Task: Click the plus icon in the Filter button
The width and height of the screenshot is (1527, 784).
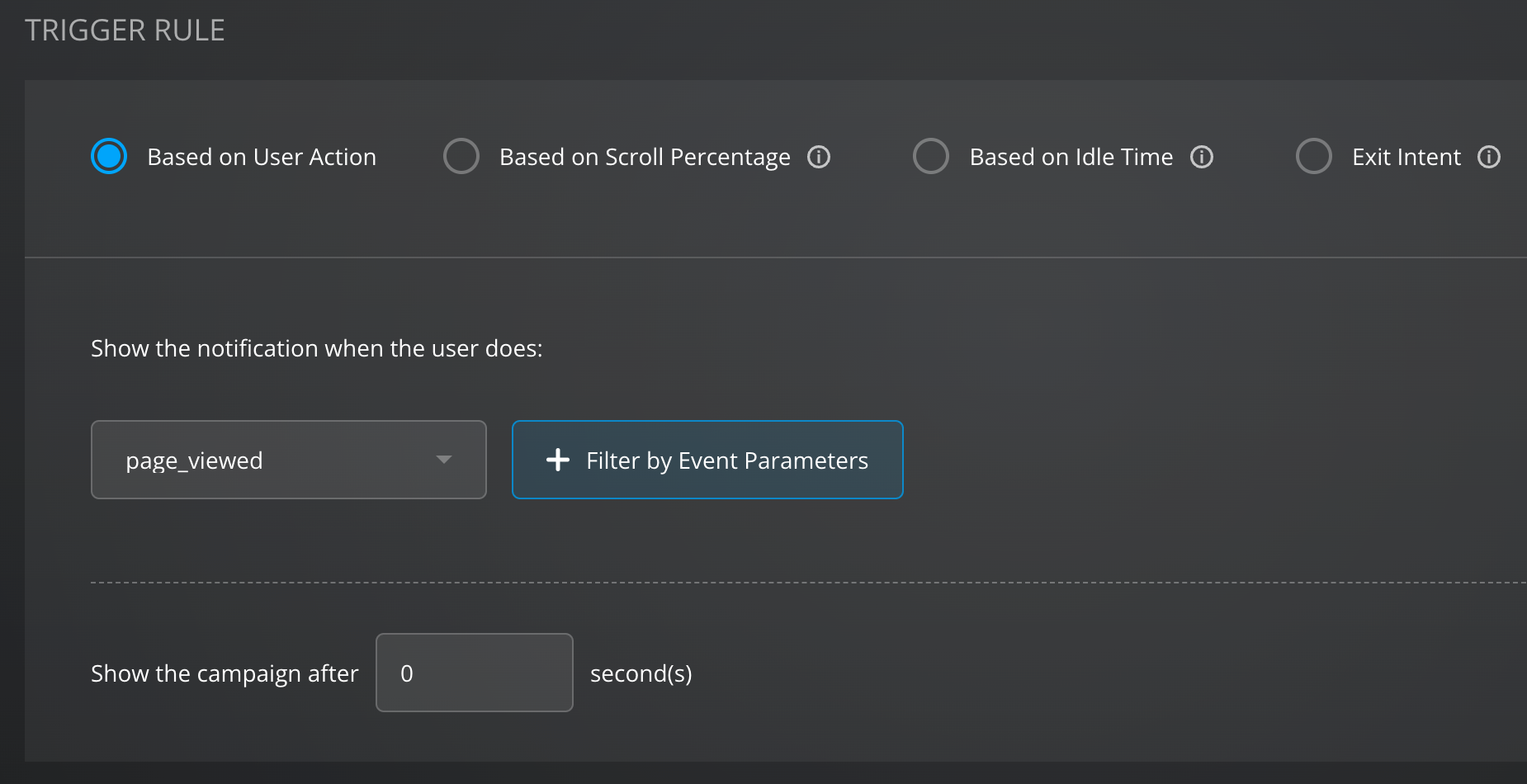Action: tap(558, 460)
